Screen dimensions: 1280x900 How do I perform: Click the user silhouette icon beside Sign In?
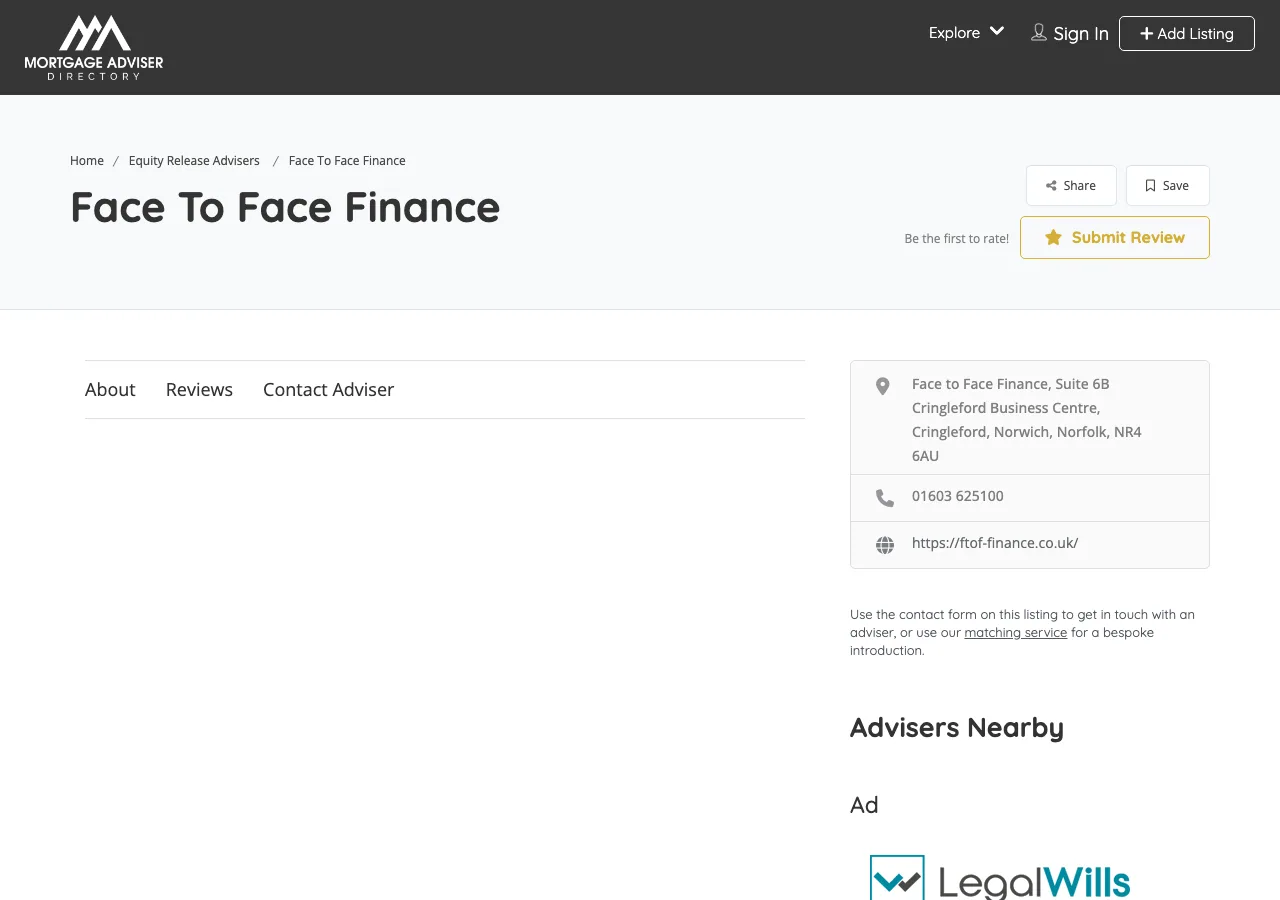[x=1038, y=32]
